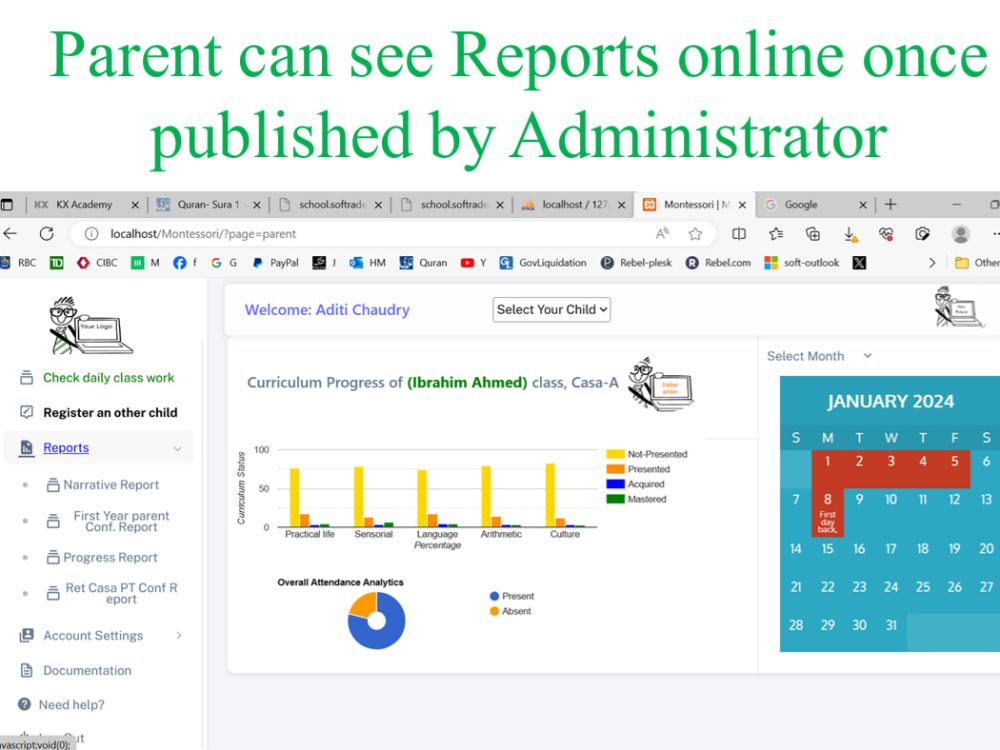Image resolution: width=1000 pixels, height=750 pixels.
Task: Open the browser essentials heart icon
Action: (x=886, y=234)
